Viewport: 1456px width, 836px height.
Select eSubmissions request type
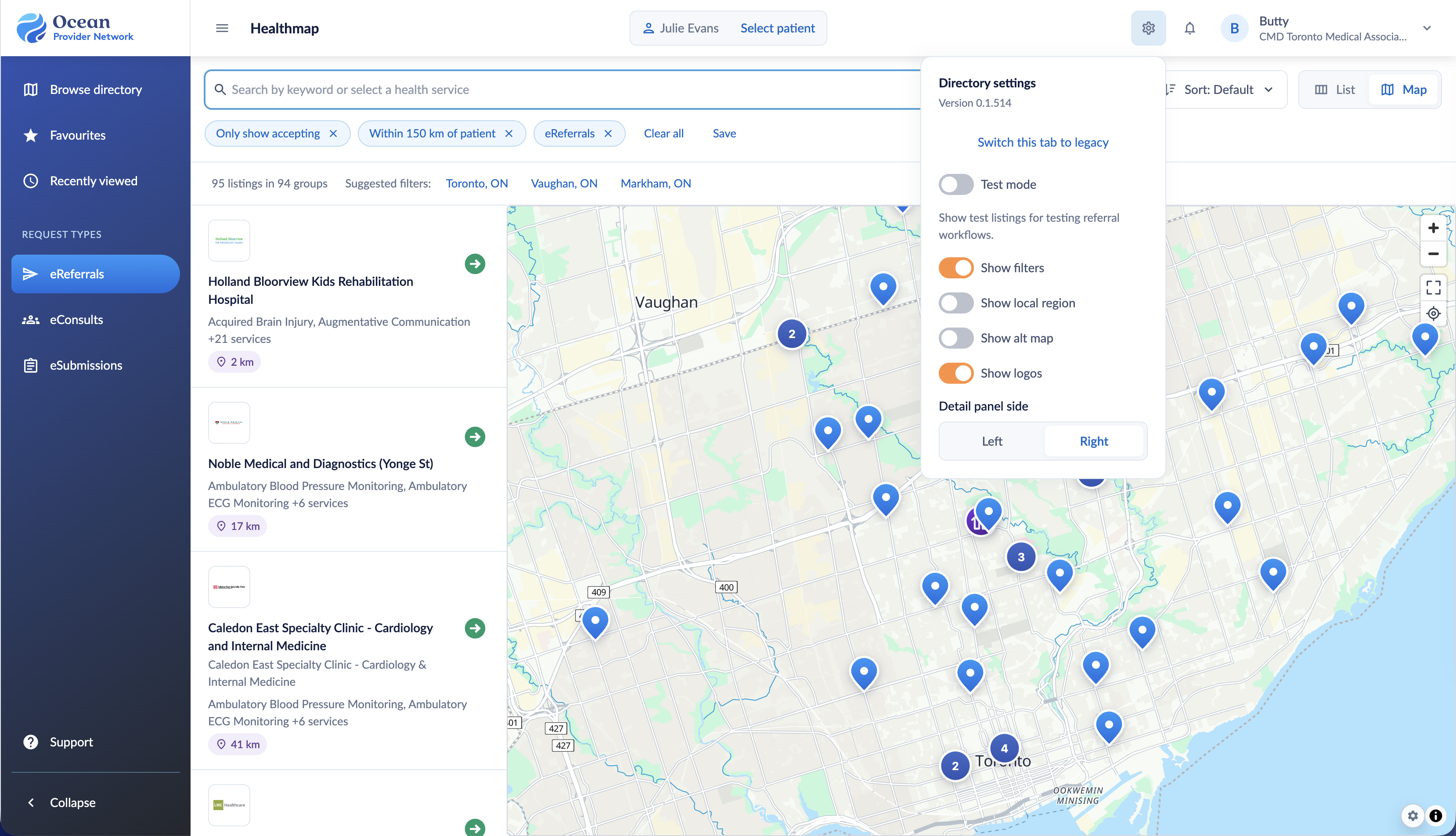pyautogui.click(x=96, y=365)
